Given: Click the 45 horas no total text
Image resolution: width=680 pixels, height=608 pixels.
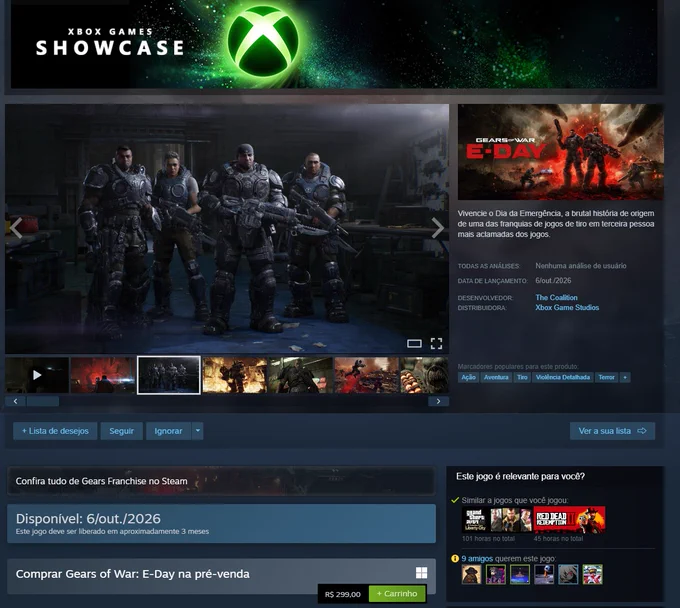Looking at the screenshot, I should coord(559,539).
